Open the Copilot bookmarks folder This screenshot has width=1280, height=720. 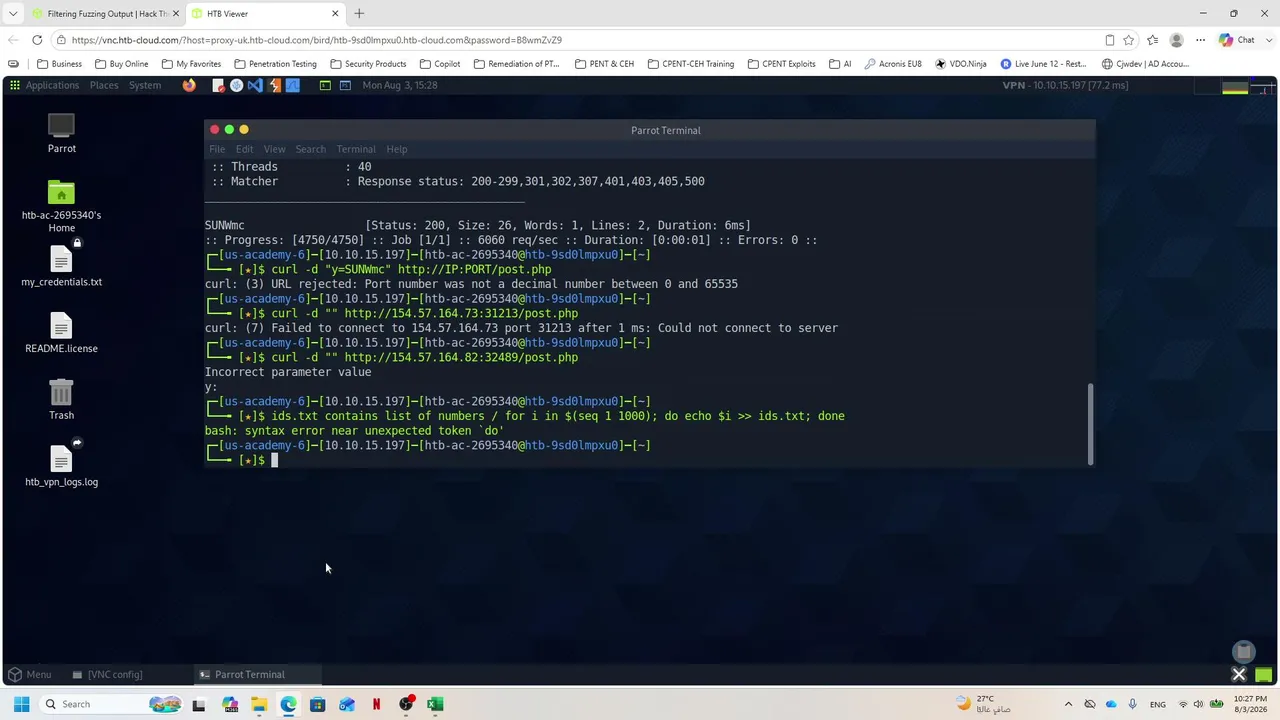(440, 64)
